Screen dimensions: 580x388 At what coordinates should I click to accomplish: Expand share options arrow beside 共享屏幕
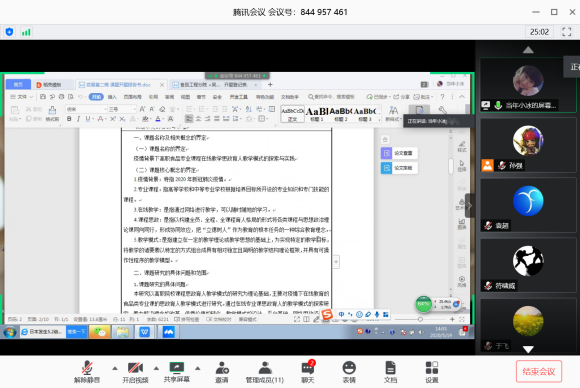point(198,368)
